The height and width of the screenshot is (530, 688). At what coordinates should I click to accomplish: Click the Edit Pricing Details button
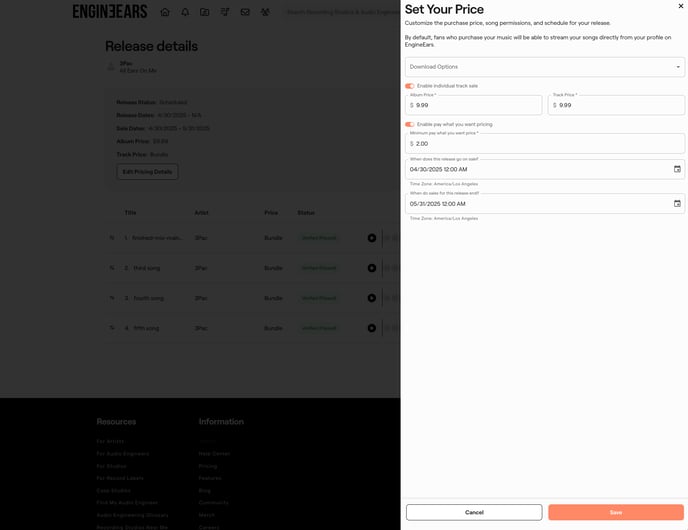[x=147, y=172]
